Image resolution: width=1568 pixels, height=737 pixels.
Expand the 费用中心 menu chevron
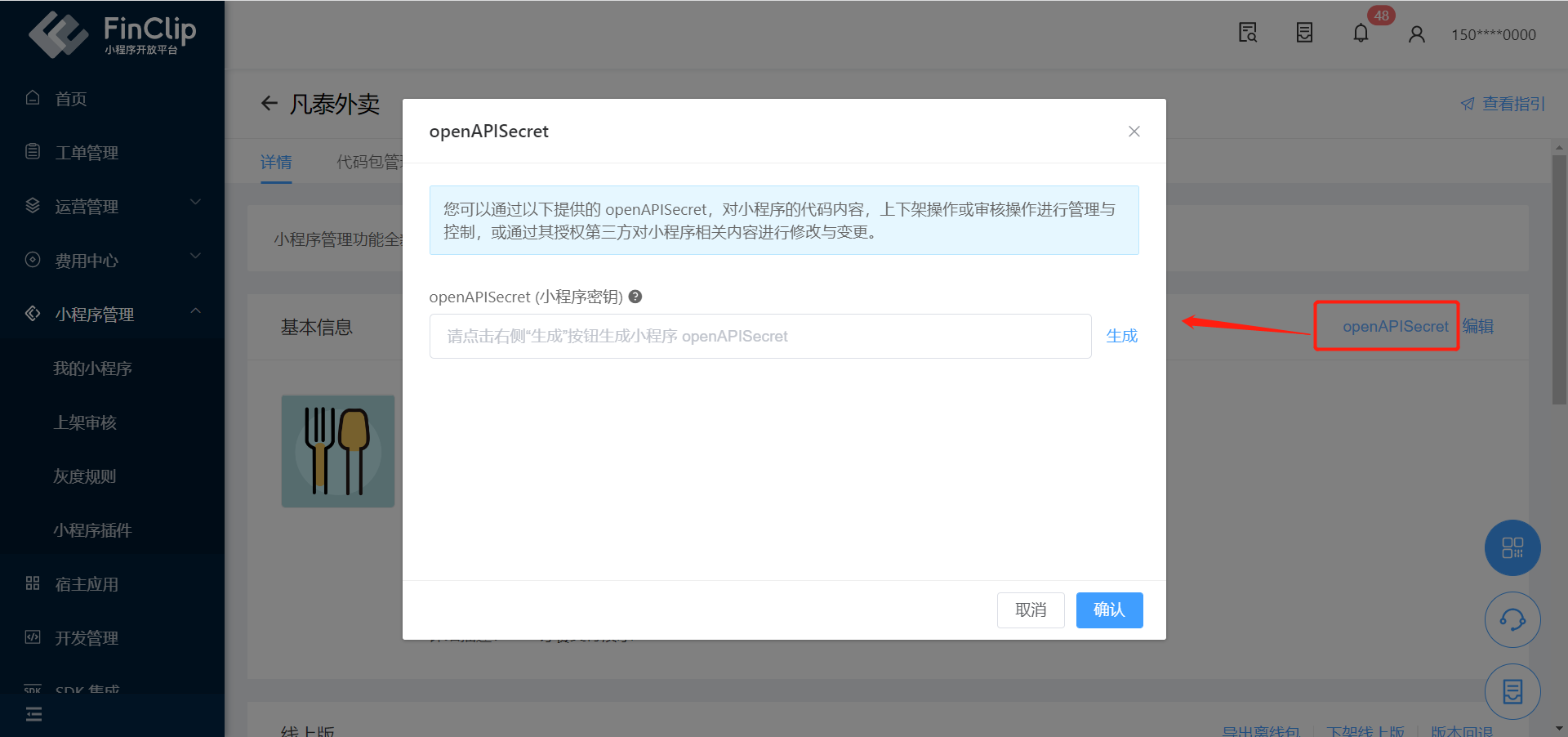point(195,256)
